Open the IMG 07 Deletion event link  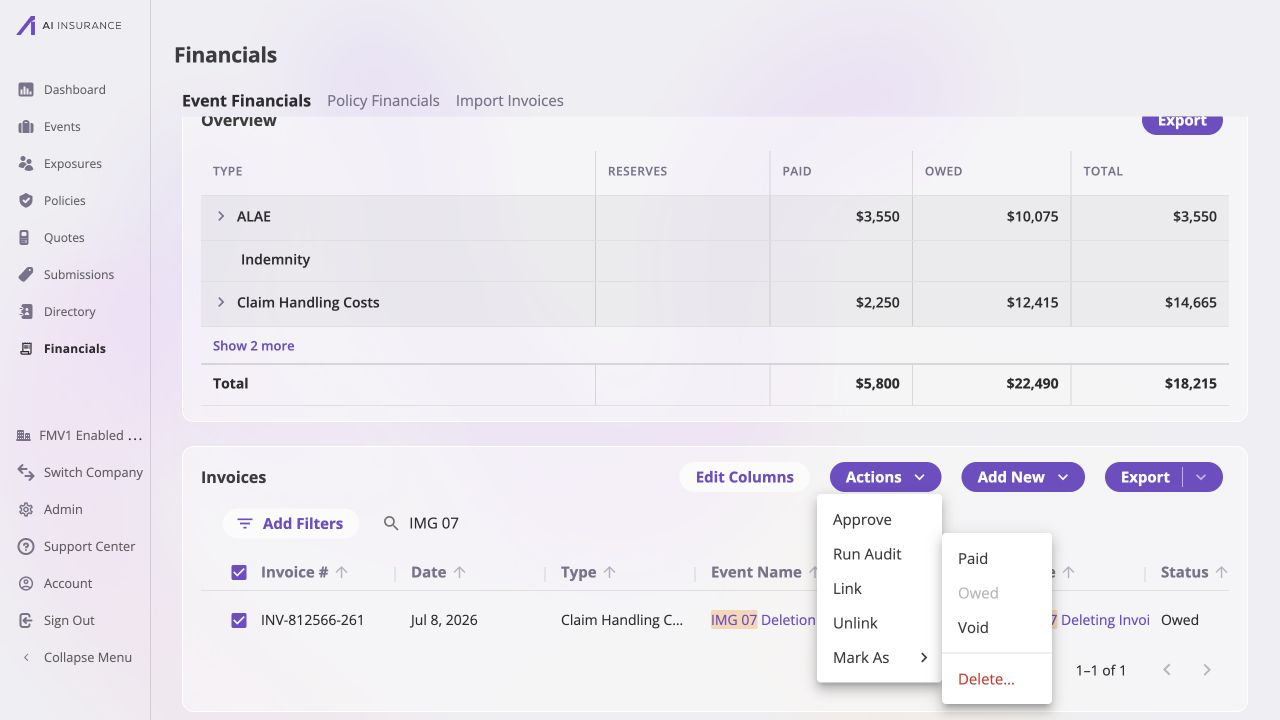(x=763, y=620)
